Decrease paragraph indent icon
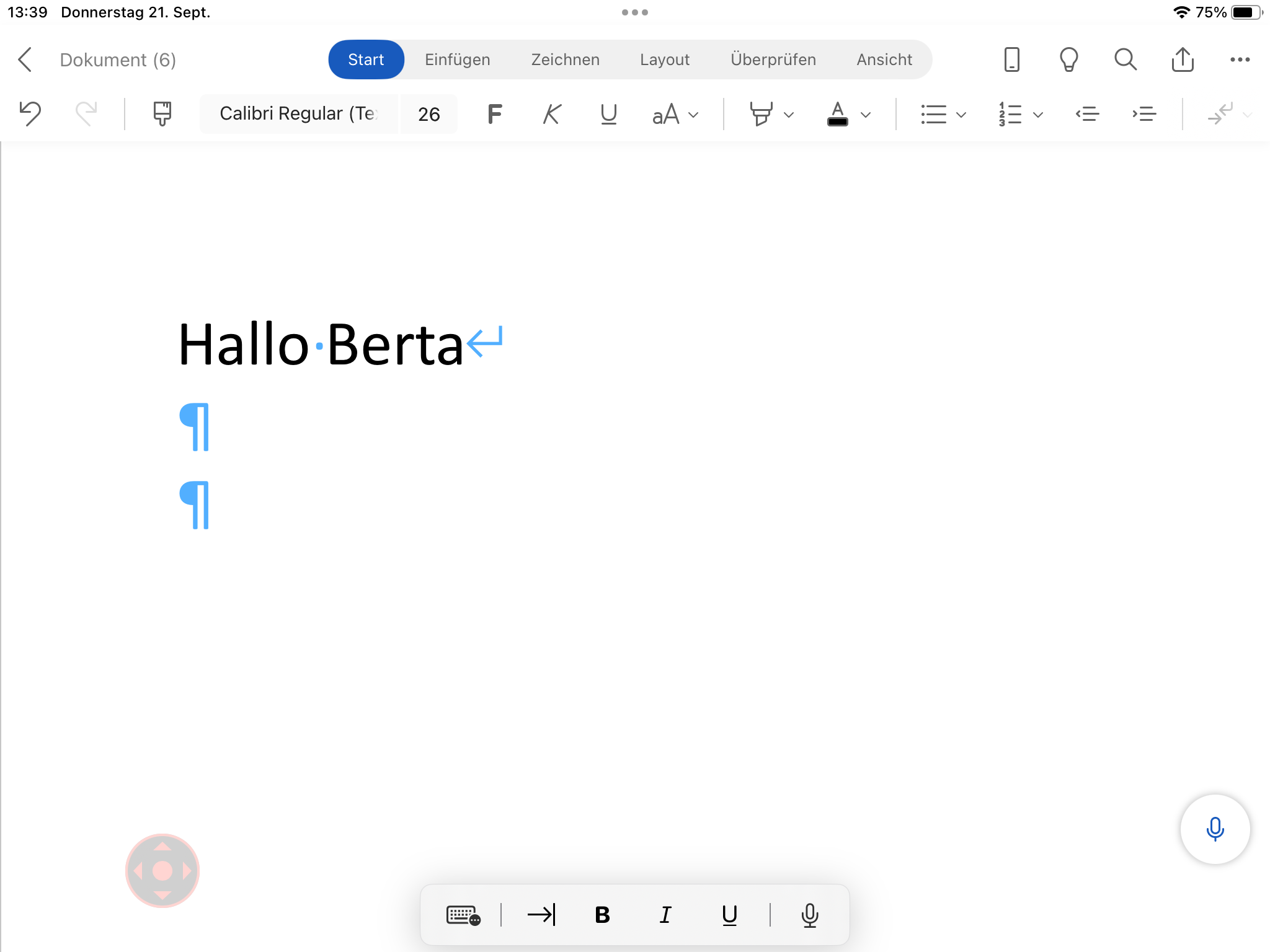Viewport: 1270px width, 952px height. pyautogui.click(x=1087, y=114)
